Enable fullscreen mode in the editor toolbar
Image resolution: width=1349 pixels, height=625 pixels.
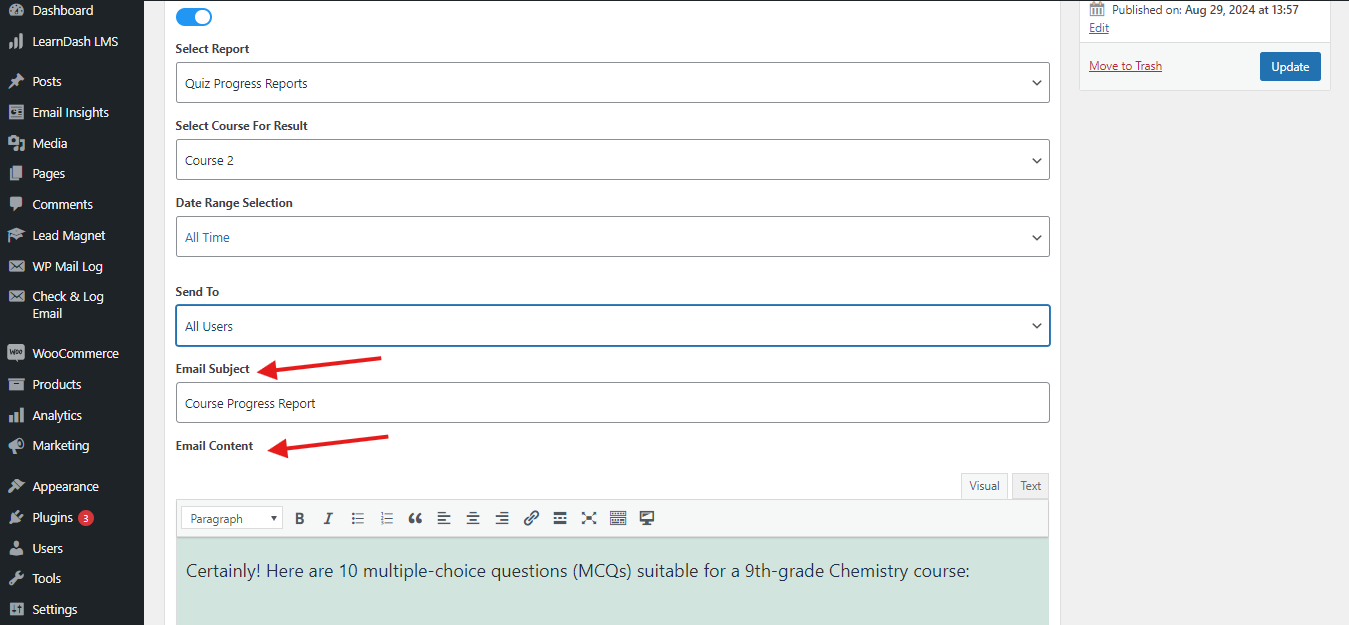(589, 518)
